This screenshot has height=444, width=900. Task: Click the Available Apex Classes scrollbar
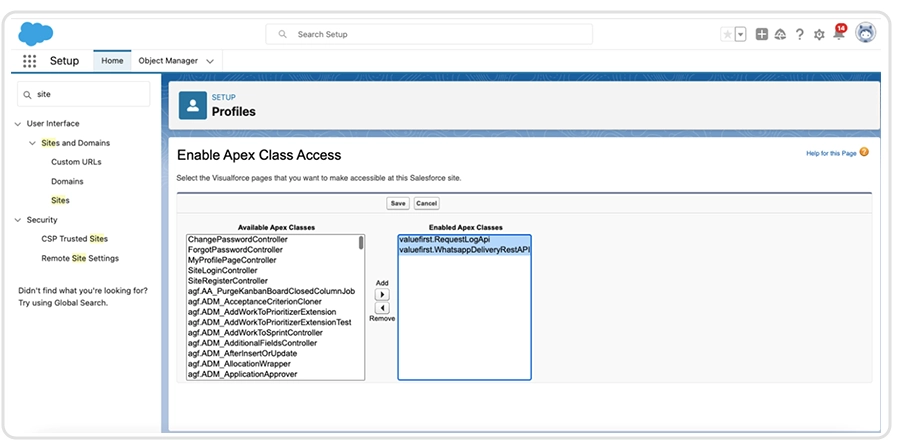[361, 243]
